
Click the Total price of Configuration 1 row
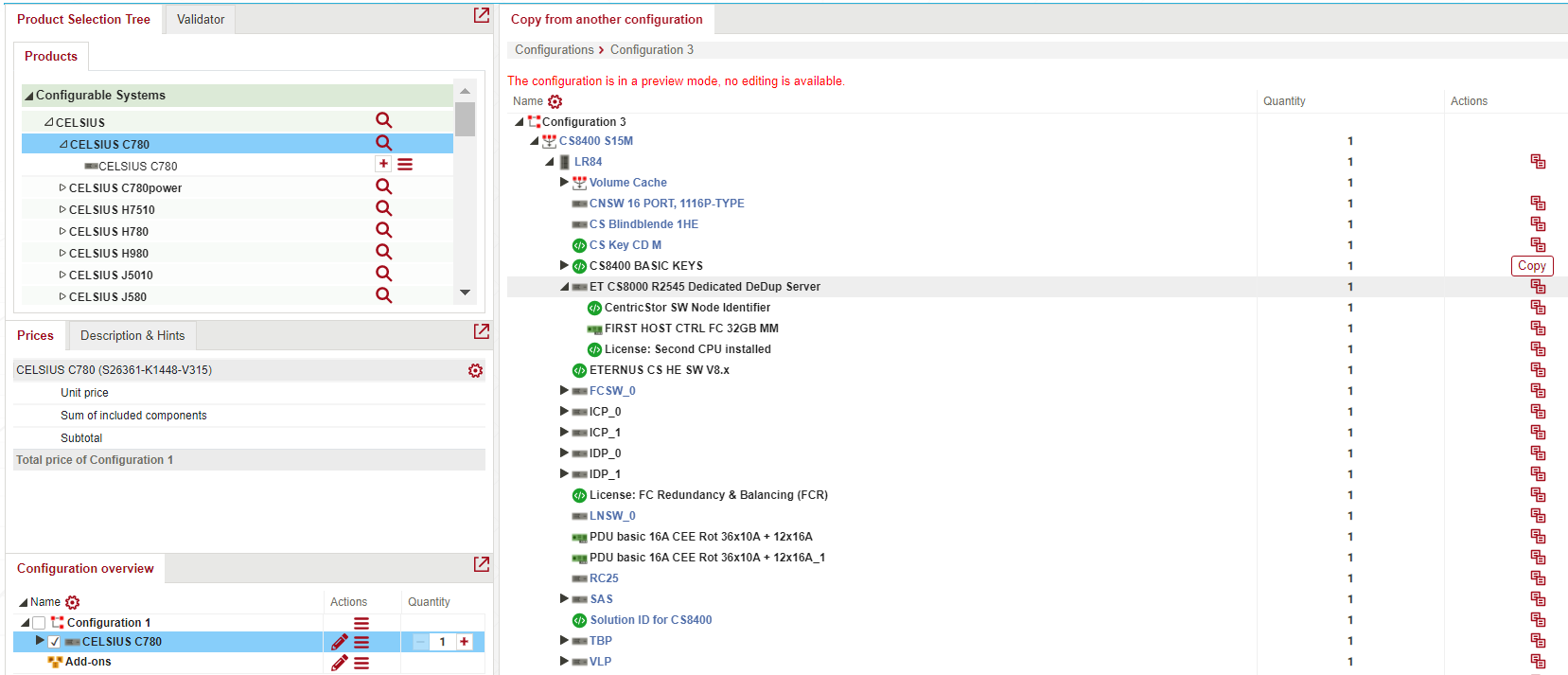249,460
